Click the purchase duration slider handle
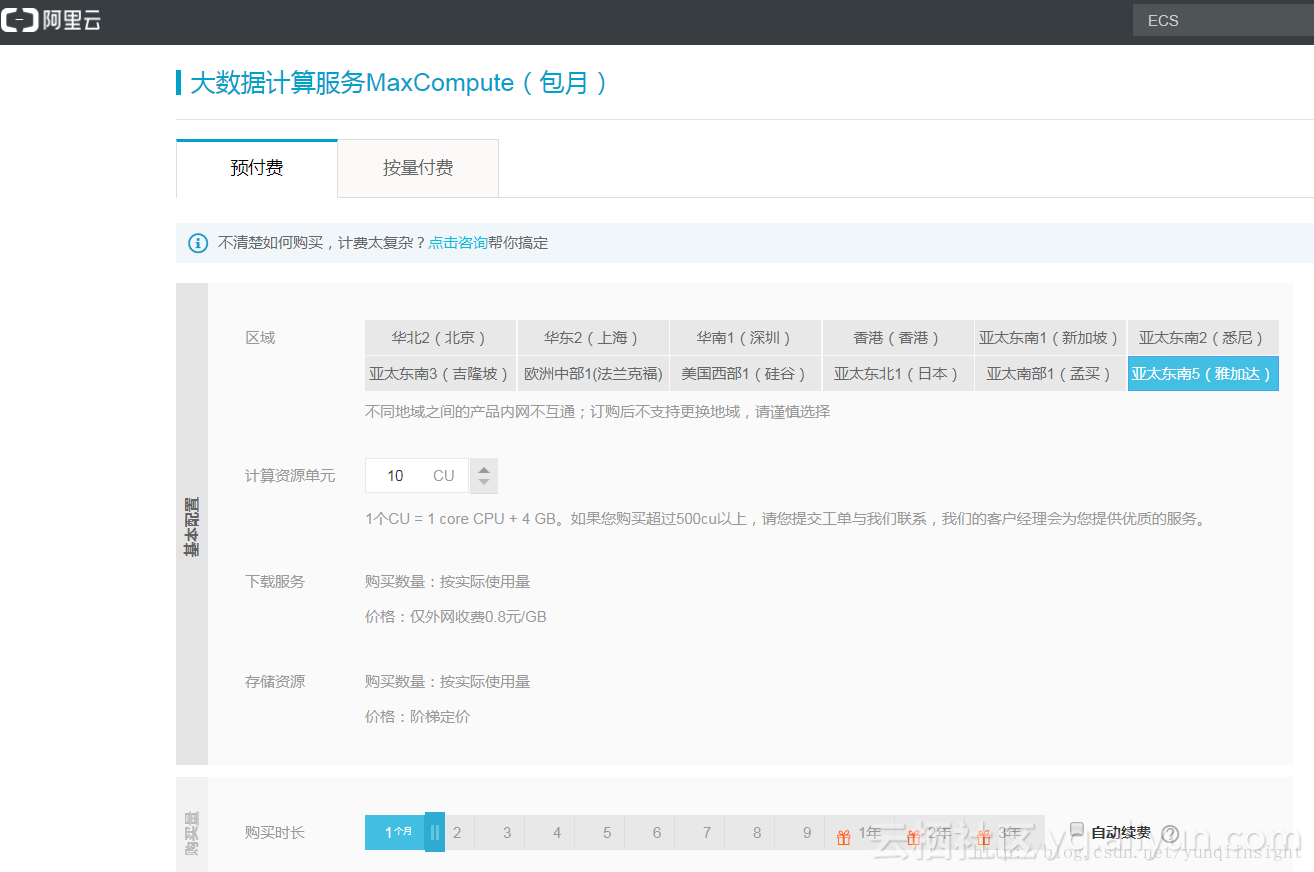 pyautogui.click(x=435, y=832)
